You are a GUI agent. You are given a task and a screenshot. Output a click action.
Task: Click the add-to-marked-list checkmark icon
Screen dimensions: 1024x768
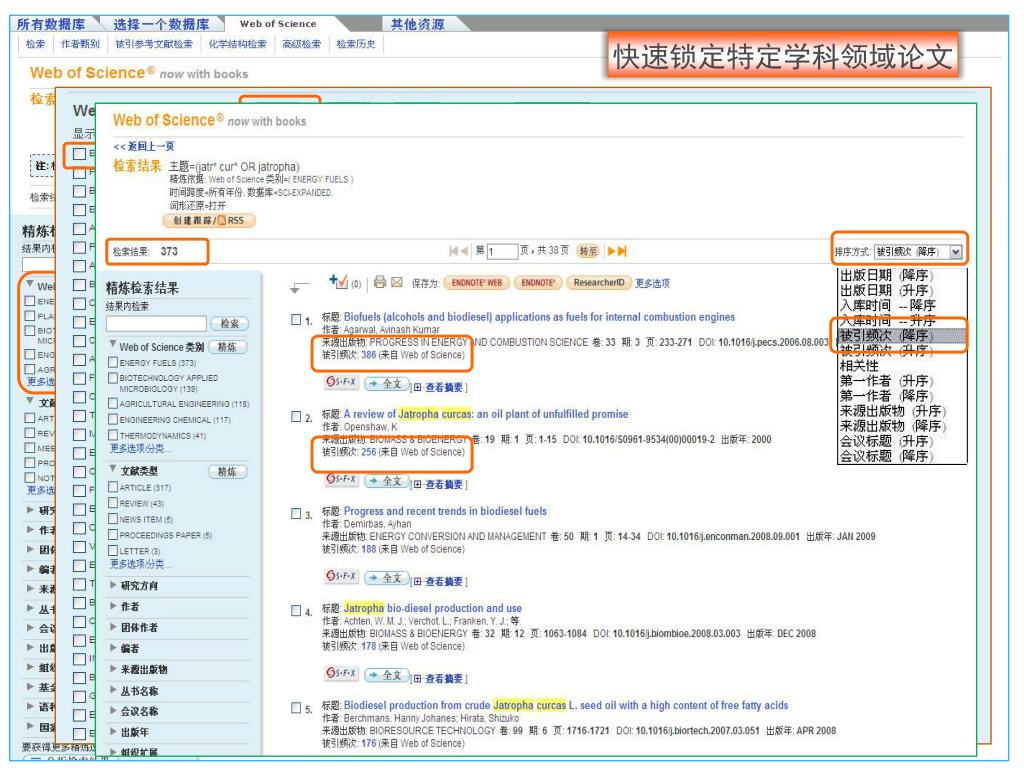point(338,281)
